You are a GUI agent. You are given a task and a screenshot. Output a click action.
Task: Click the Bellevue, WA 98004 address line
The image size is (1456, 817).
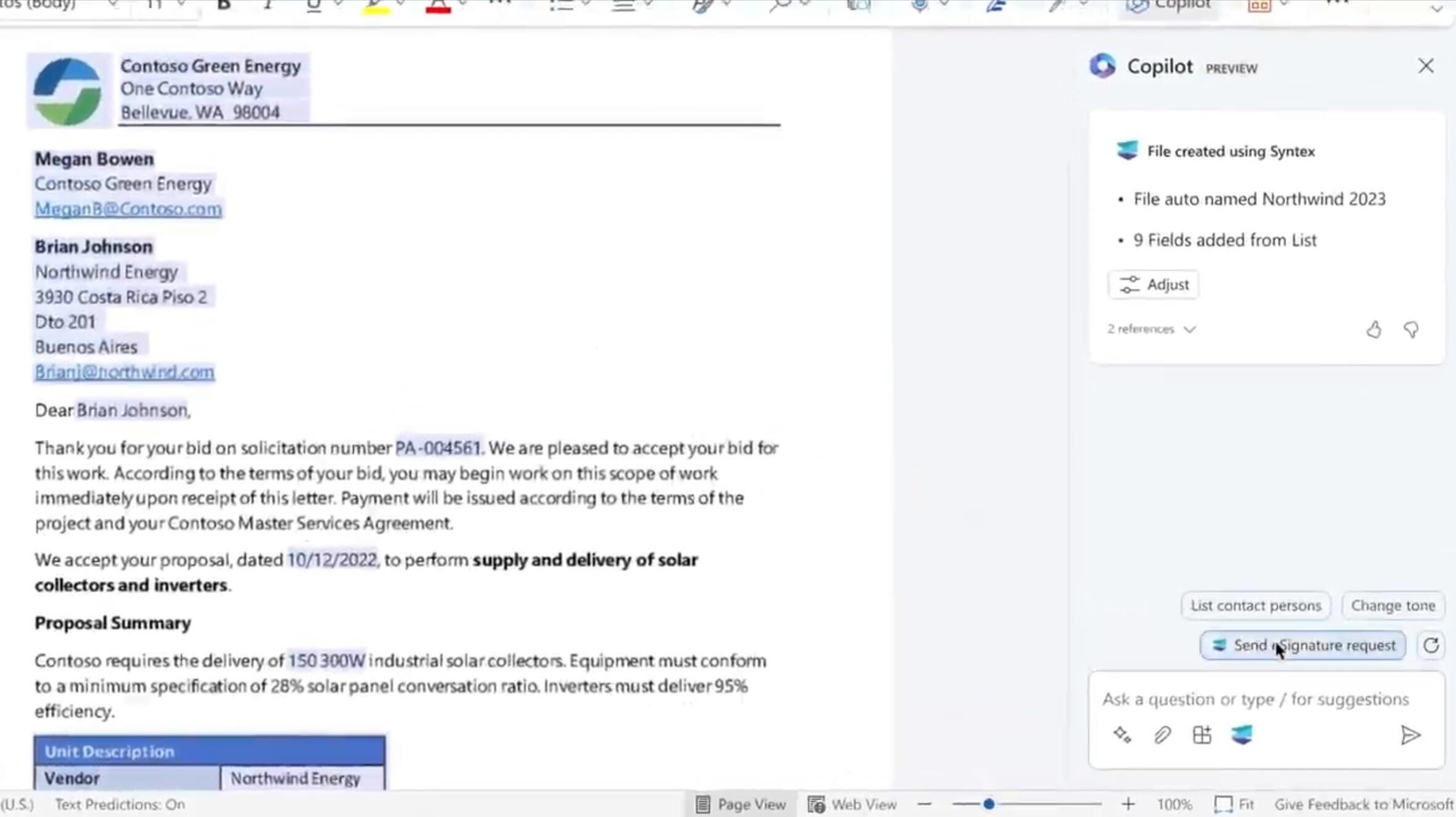coord(200,112)
